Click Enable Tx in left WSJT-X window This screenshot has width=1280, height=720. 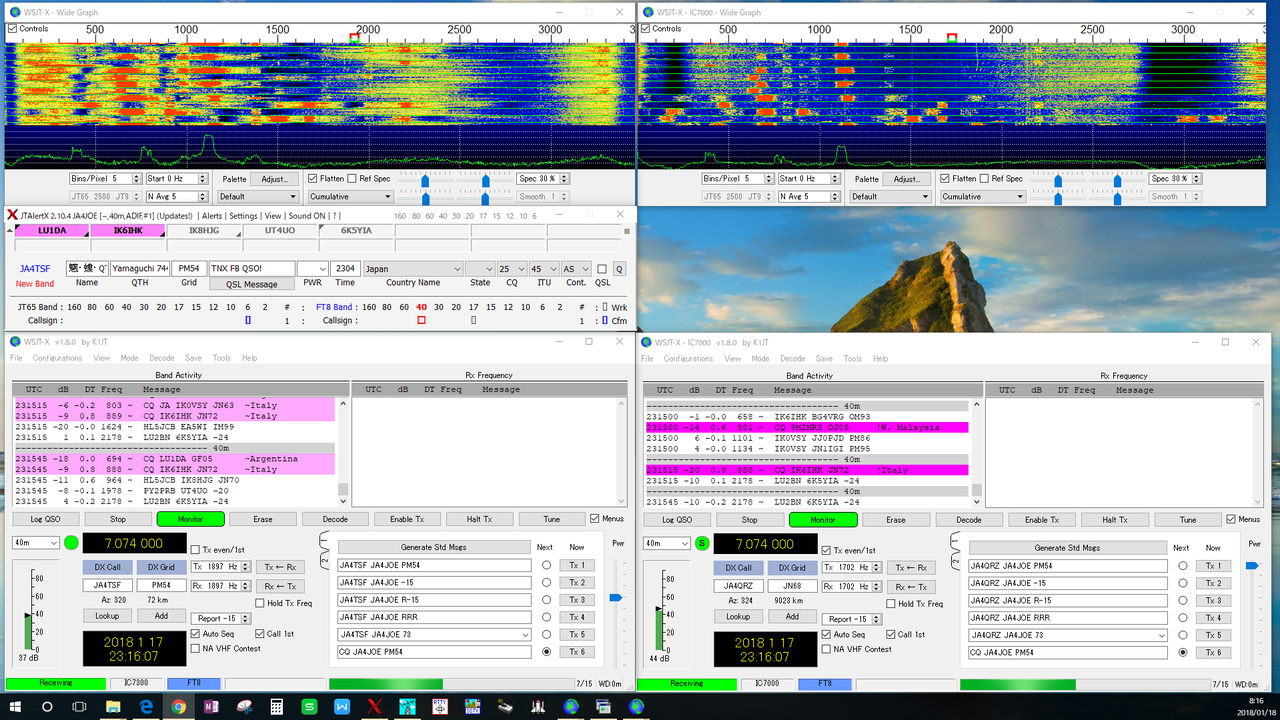407,519
